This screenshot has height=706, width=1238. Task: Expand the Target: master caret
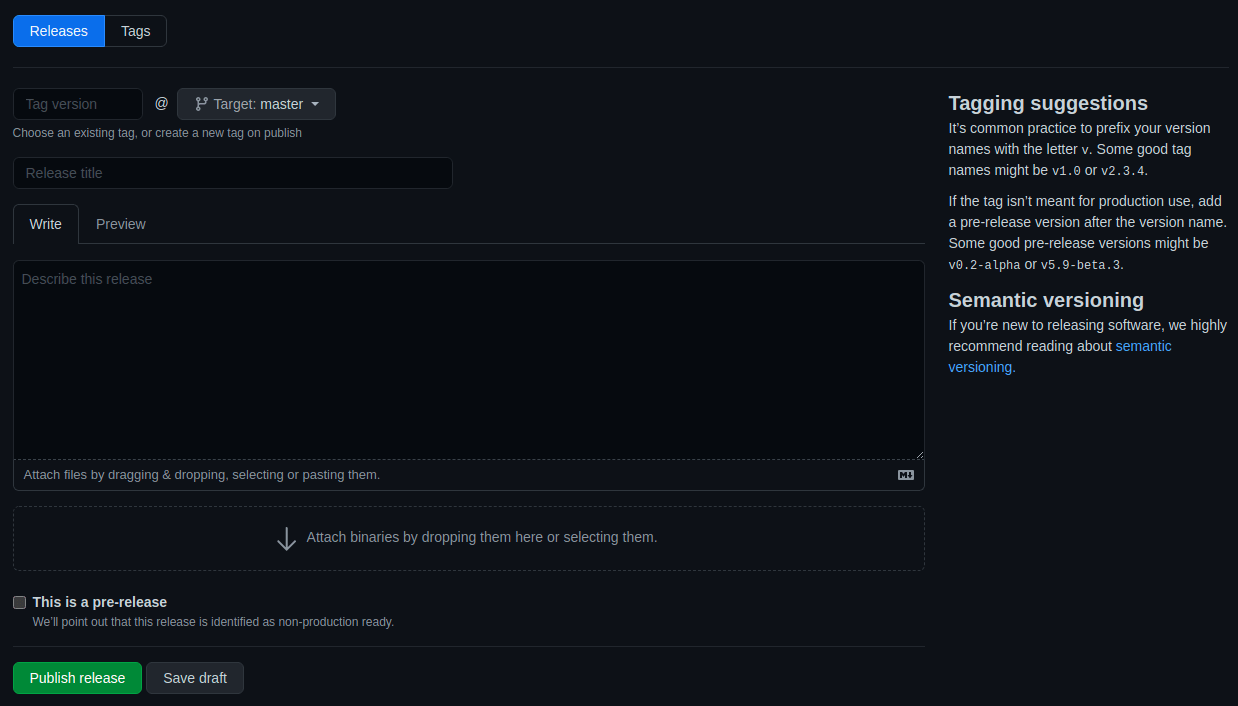point(315,104)
